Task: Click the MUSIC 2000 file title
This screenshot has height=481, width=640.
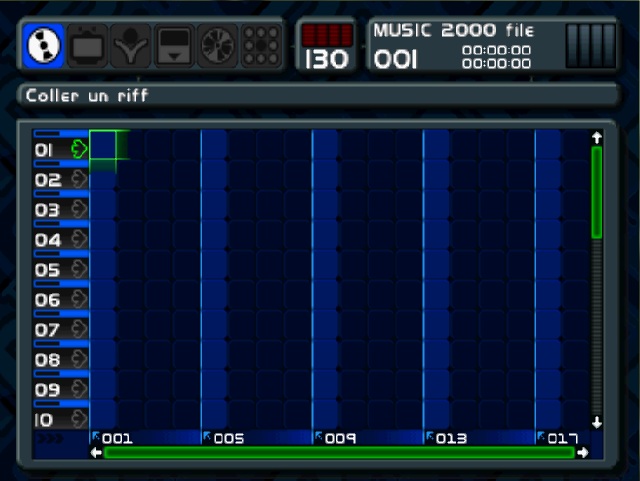Action: click(x=453, y=31)
